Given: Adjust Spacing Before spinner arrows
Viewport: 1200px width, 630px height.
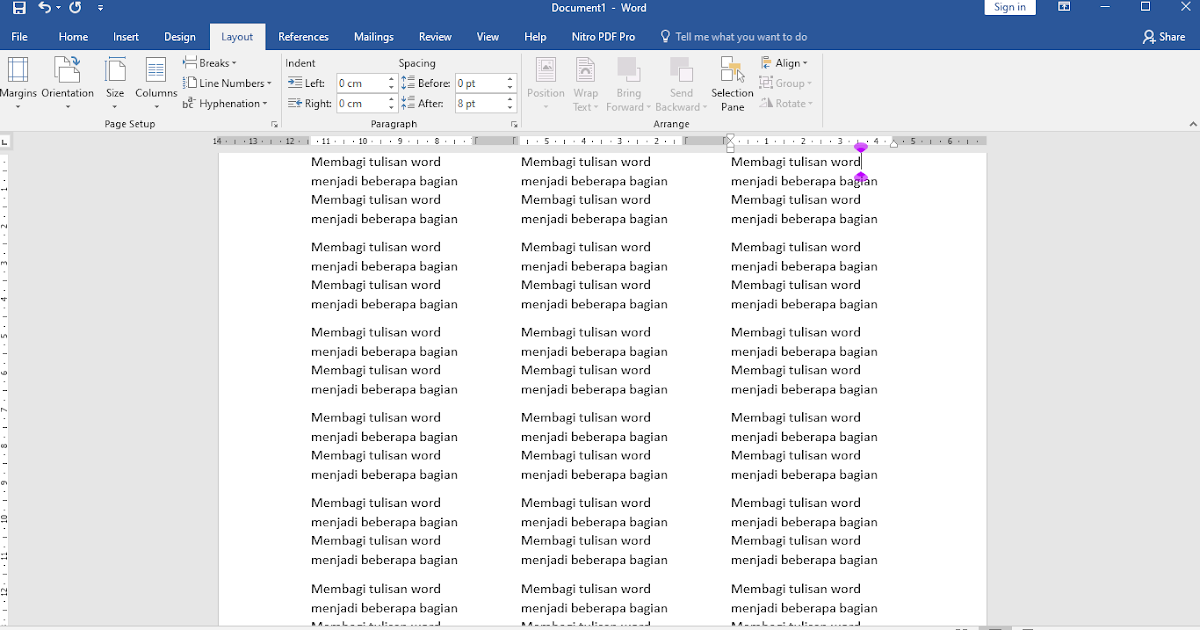Looking at the screenshot, I should 510,83.
